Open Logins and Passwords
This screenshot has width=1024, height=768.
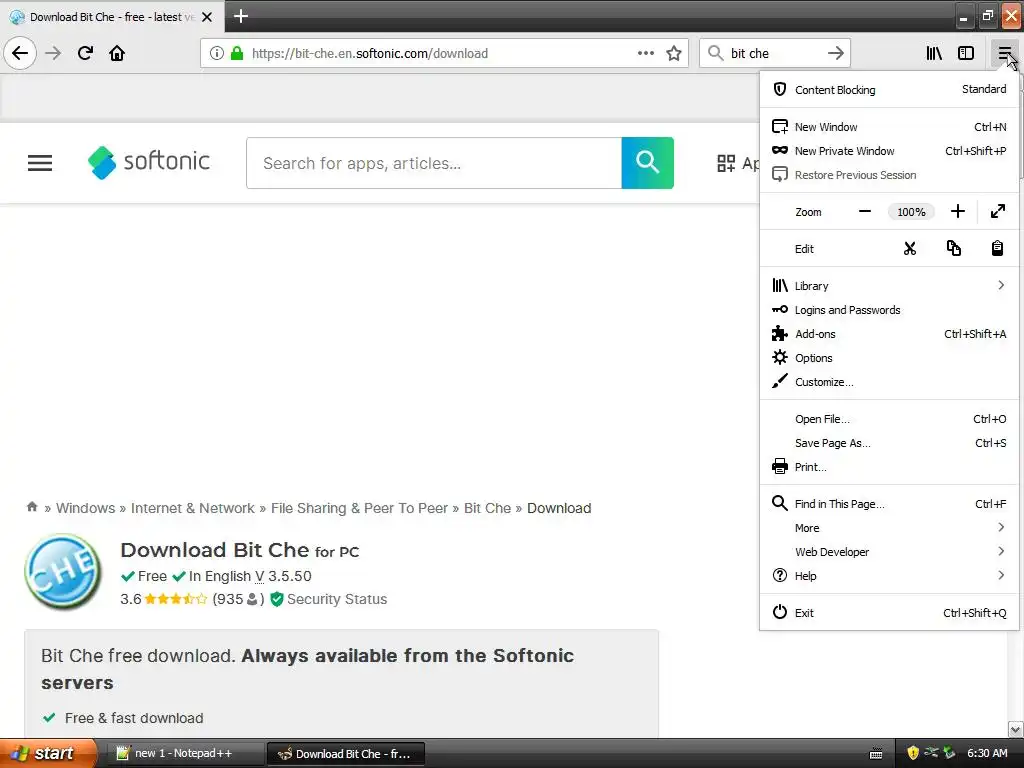pyautogui.click(x=889, y=310)
